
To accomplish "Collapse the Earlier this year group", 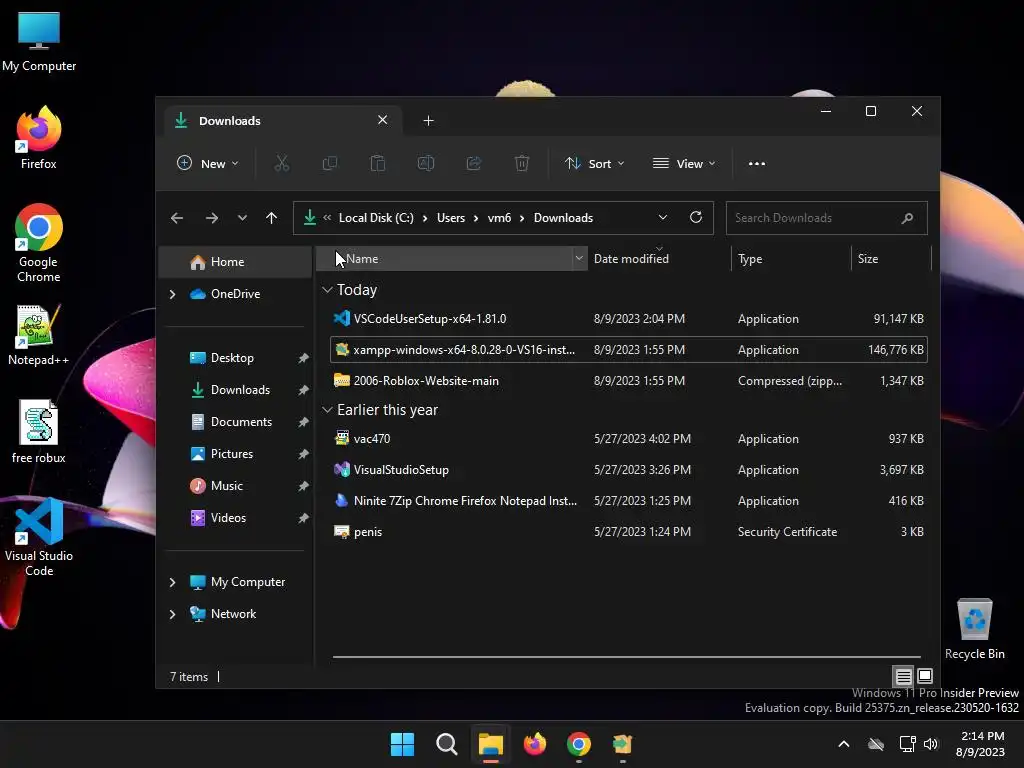I will point(327,409).
